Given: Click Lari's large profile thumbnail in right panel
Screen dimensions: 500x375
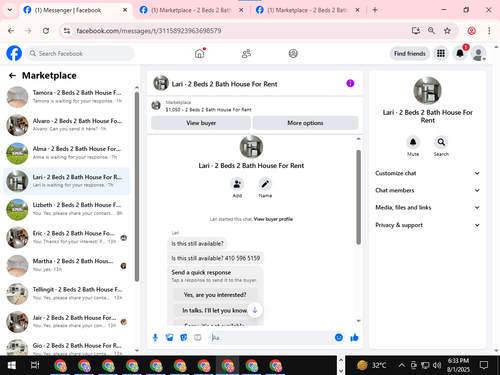Looking at the screenshot, I should [x=427, y=91].
